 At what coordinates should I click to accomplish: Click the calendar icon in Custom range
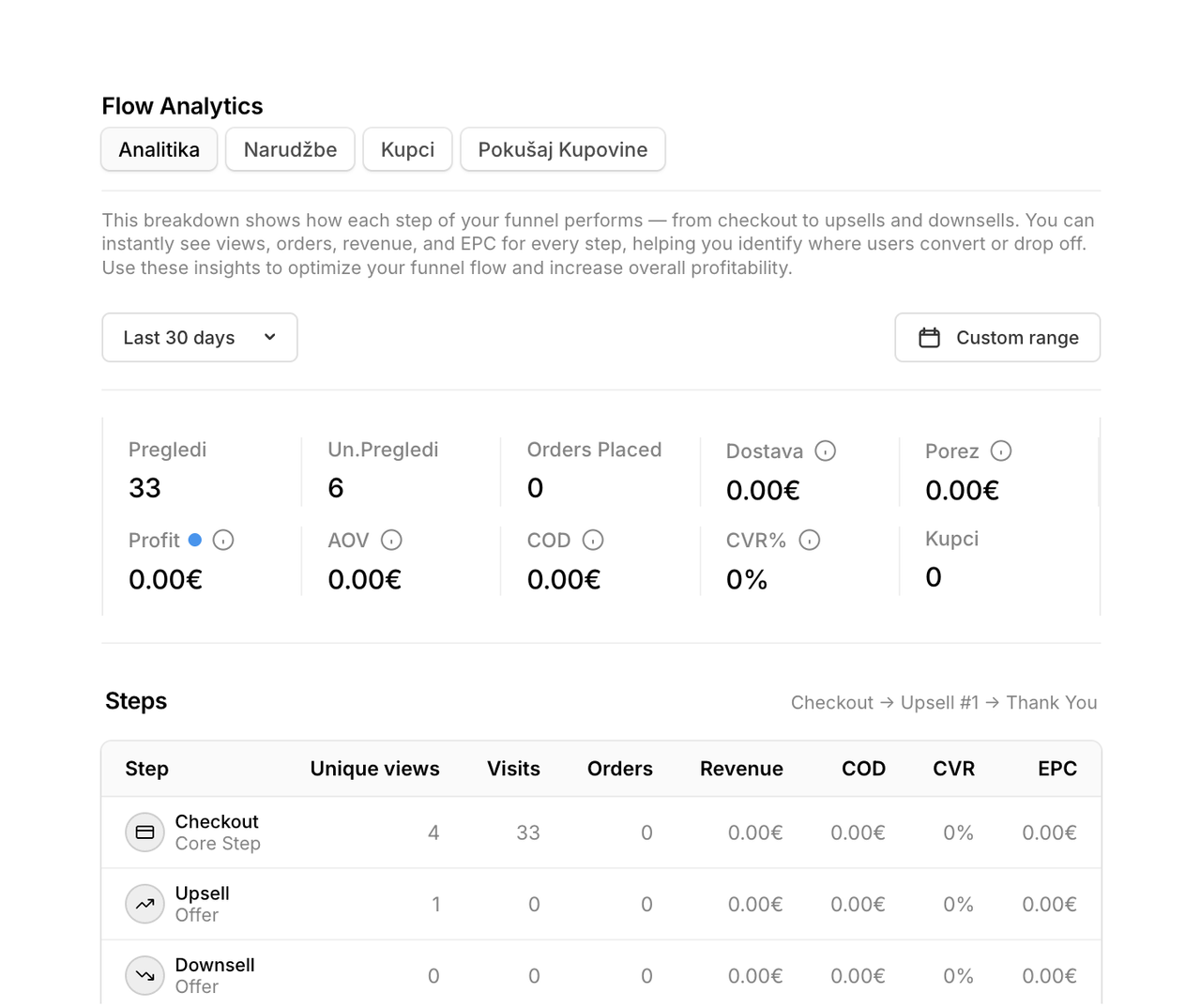coord(929,338)
